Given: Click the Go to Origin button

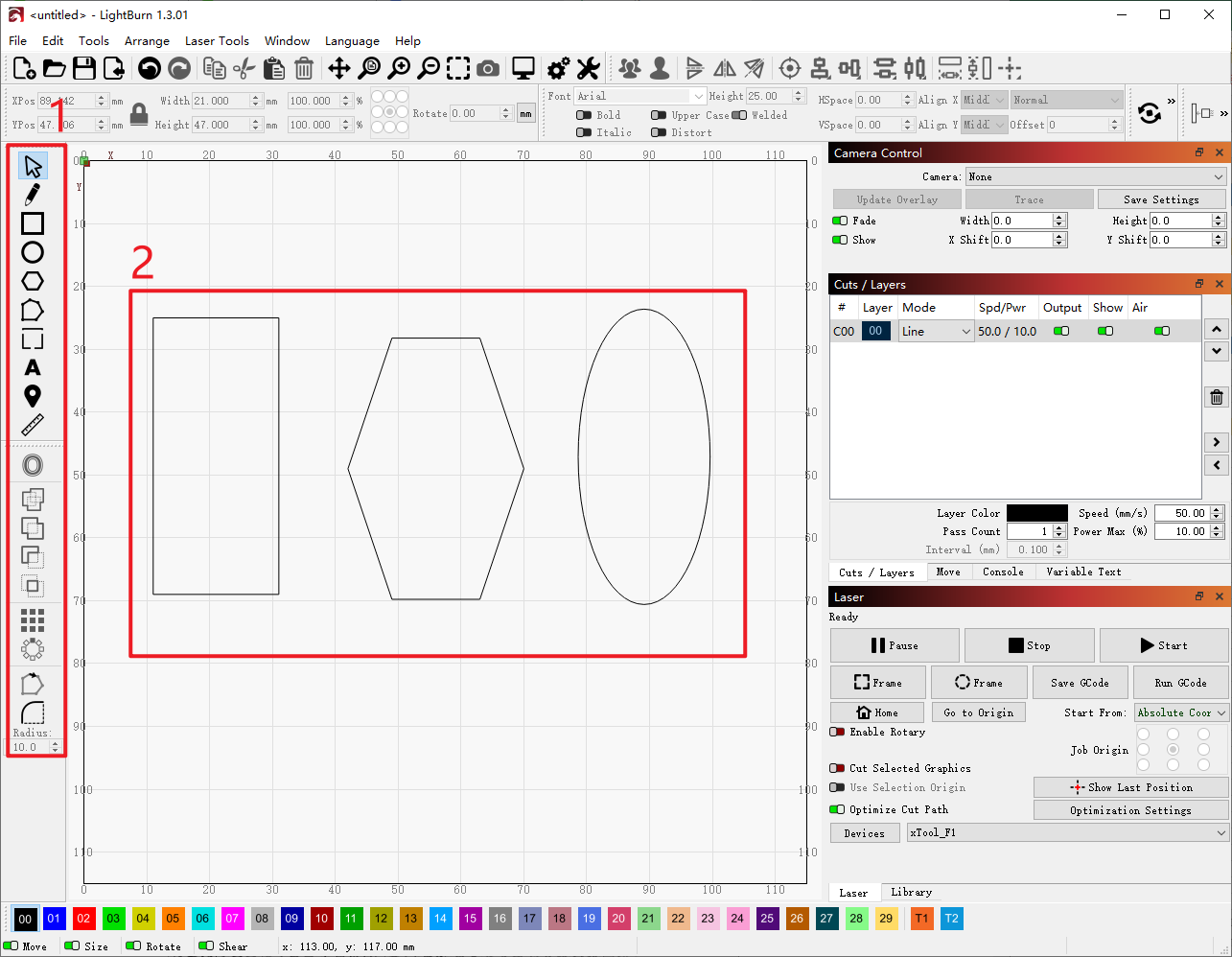Looking at the screenshot, I should coord(978,712).
